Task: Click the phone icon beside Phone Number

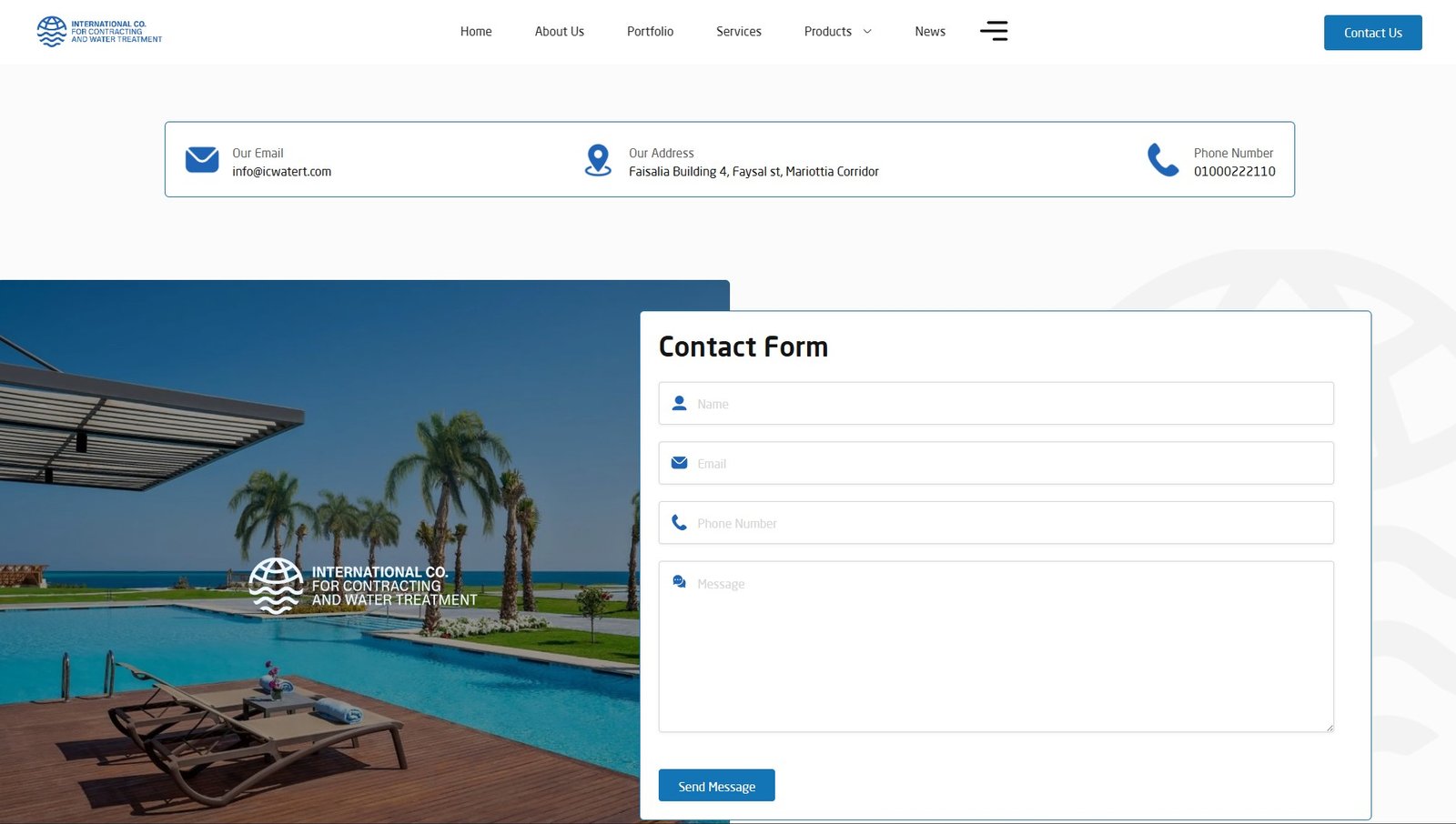Action: pos(1162,160)
